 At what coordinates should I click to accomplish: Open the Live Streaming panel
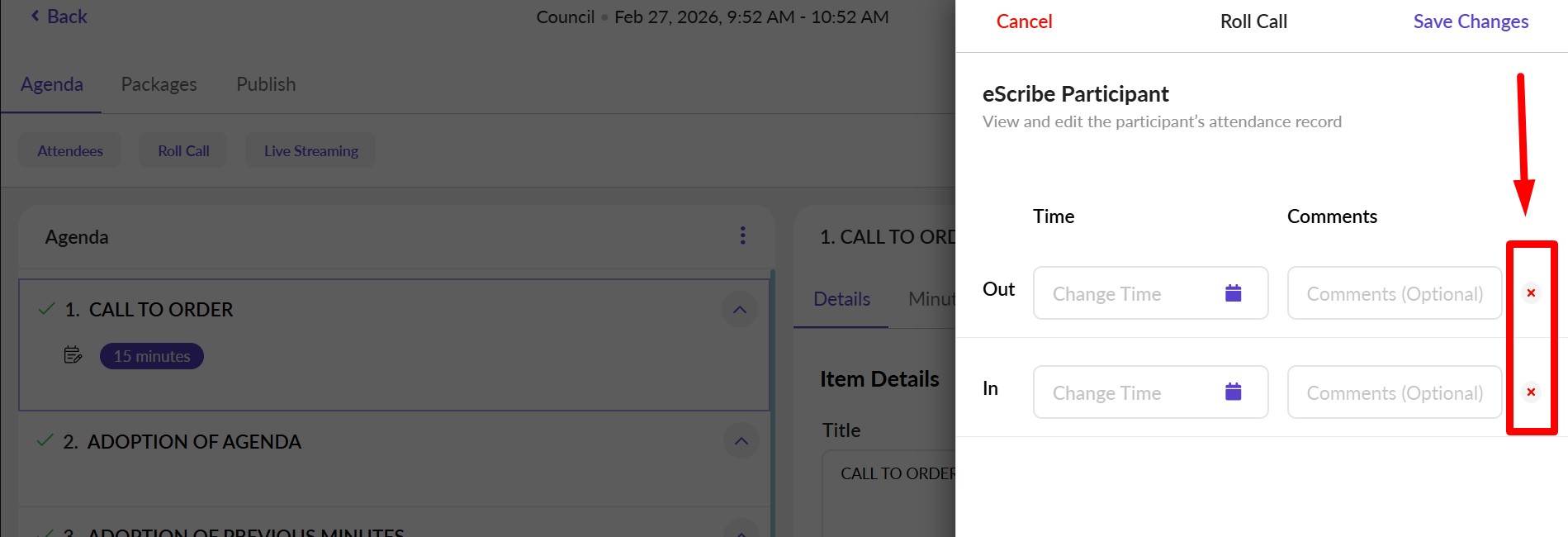click(310, 150)
